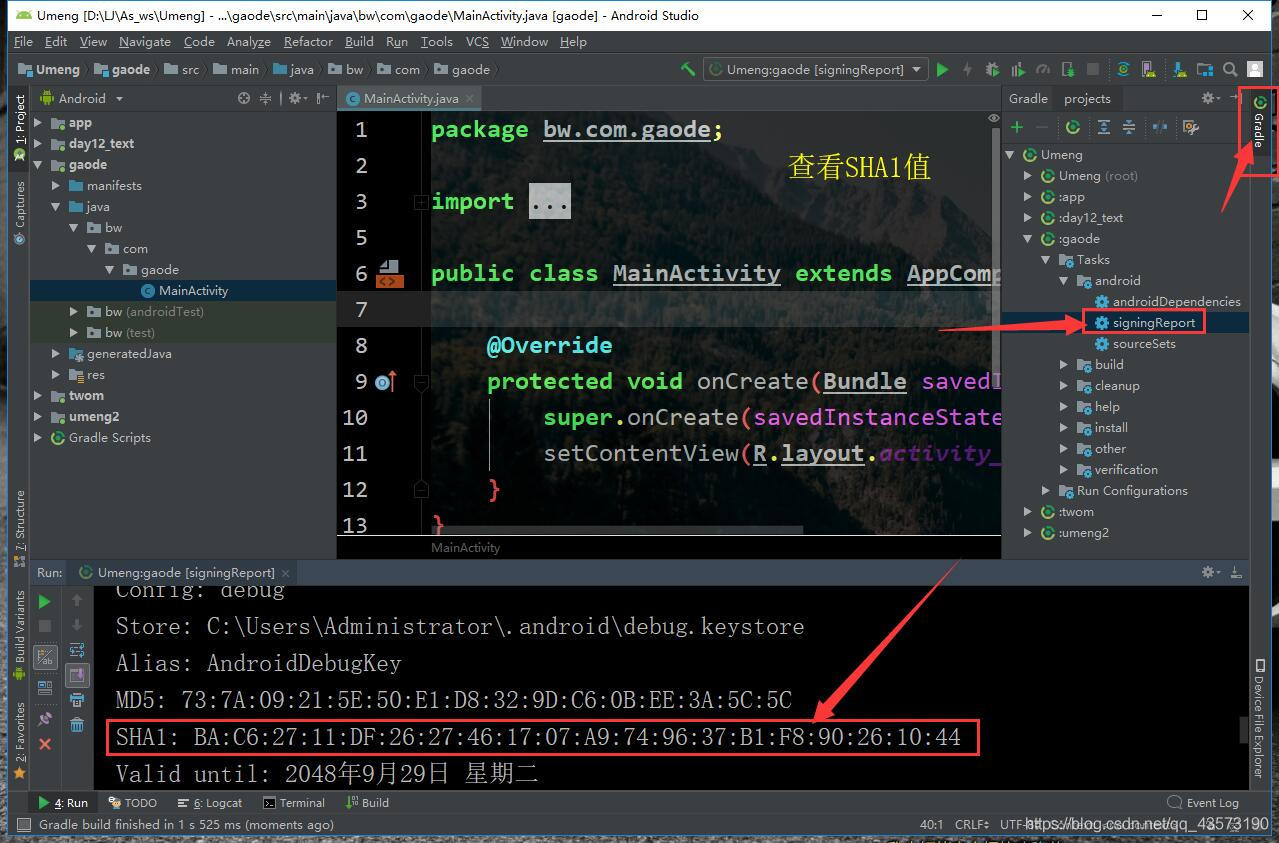Click Hide Project panel icon
1279x843 pixels.
(x=323, y=98)
